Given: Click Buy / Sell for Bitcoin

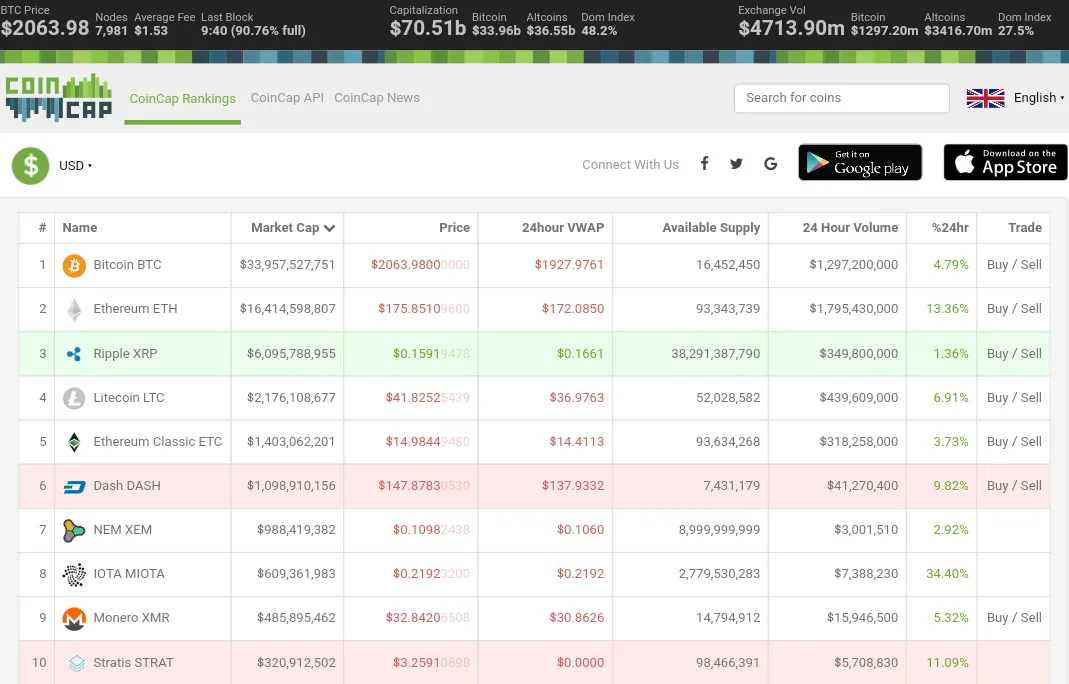Looking at the screenshot, I should tap(1014, 265).
